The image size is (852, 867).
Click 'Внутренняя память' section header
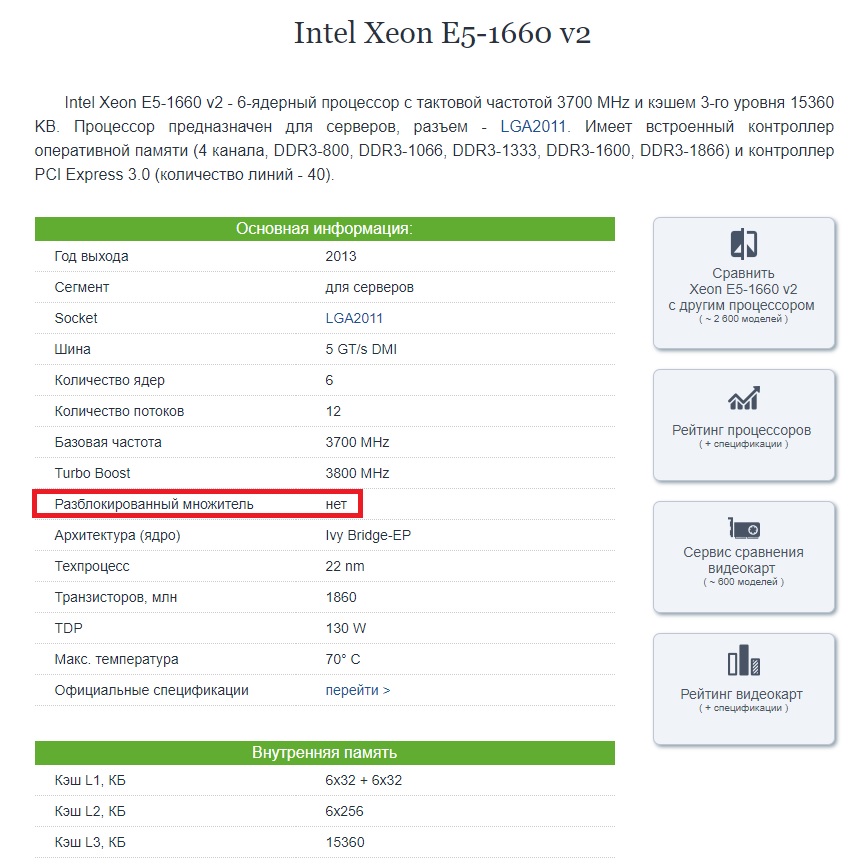(x=325, y=753)
